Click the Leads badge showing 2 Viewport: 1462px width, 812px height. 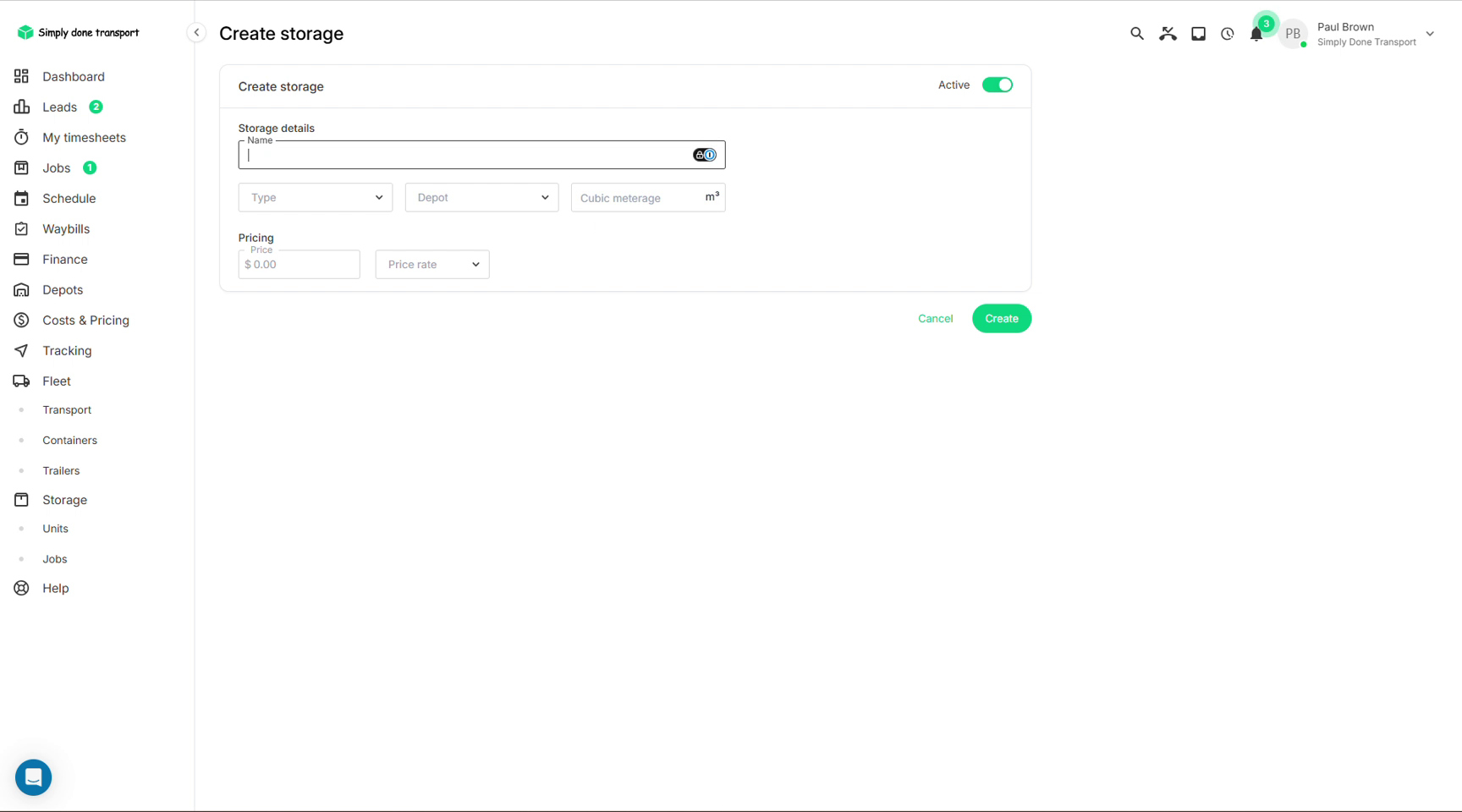point(96,107)
